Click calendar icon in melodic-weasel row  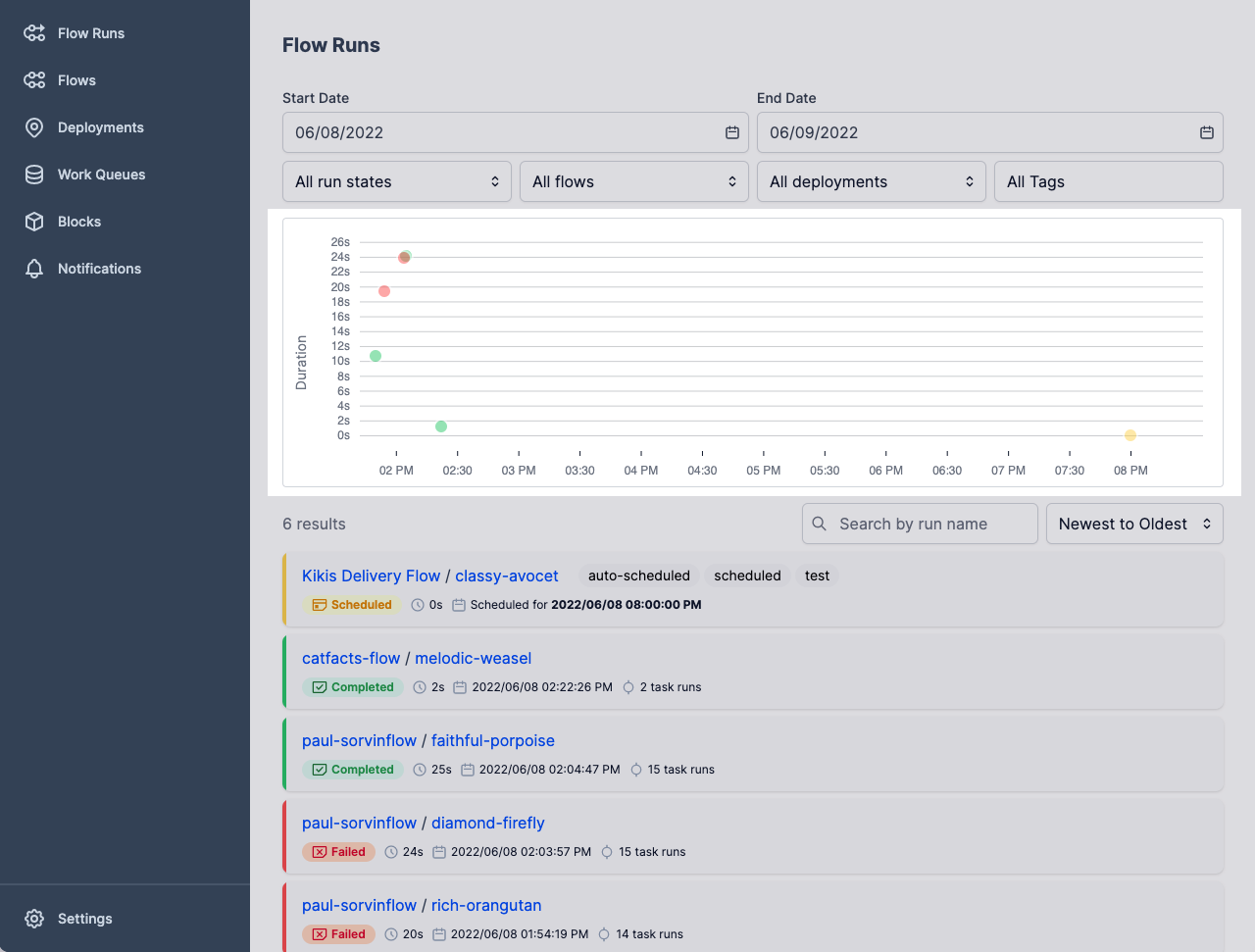pyautogui.click(x=459, y=687)
